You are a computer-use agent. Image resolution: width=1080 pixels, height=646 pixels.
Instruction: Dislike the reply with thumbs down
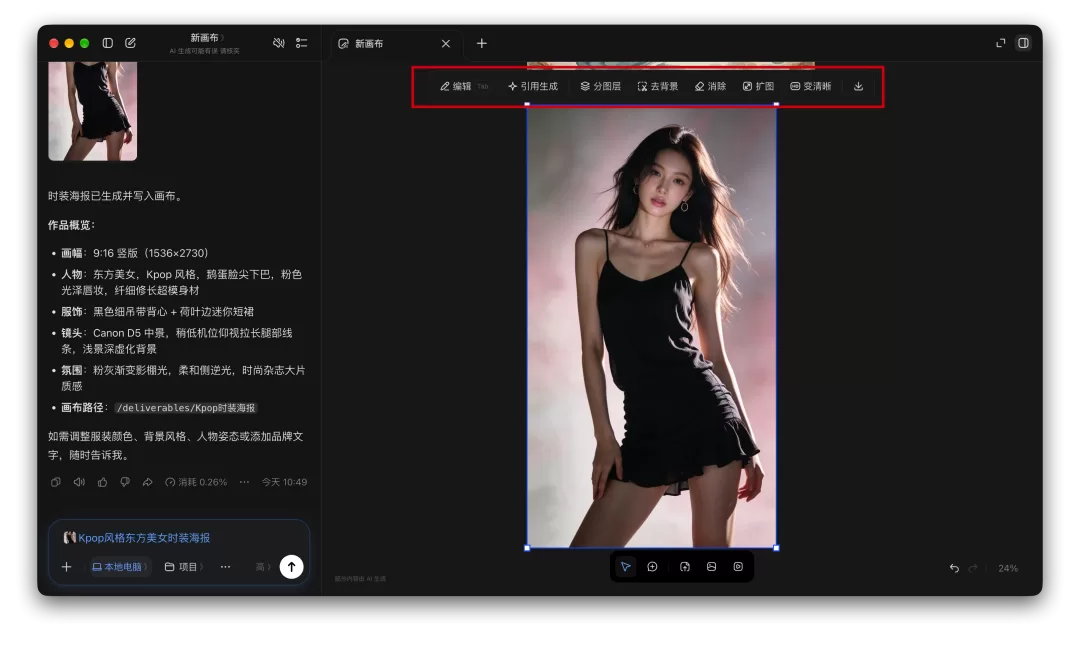(x=125, y=482)
